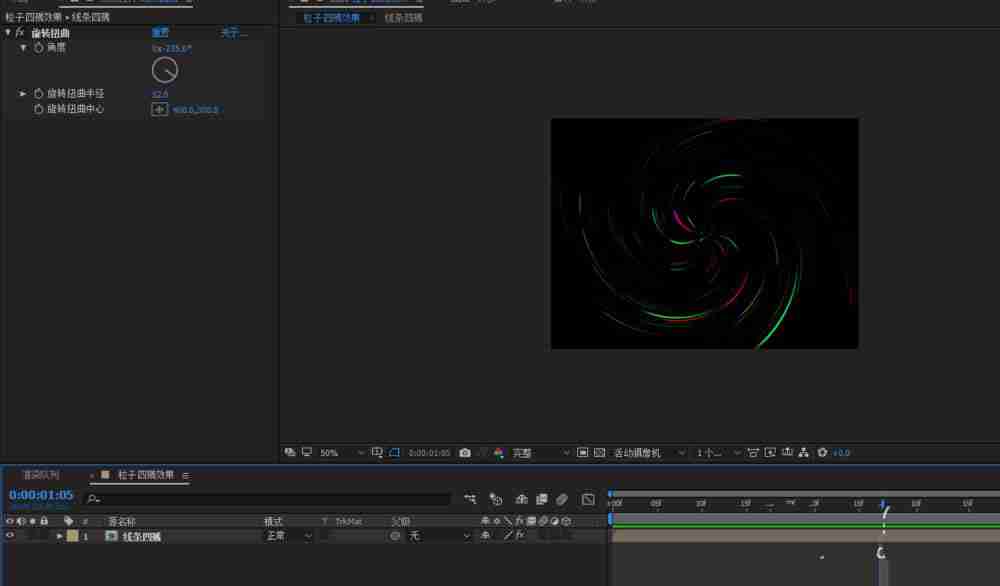Click the snapshot camera icon in viewer
This screenshot has width=1000, height=586.
464,453
